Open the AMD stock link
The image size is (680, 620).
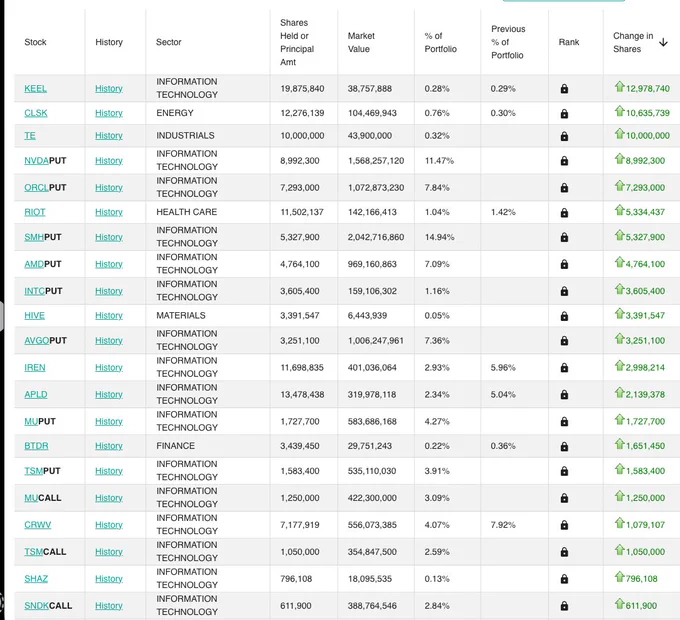(x=34, y=264)
